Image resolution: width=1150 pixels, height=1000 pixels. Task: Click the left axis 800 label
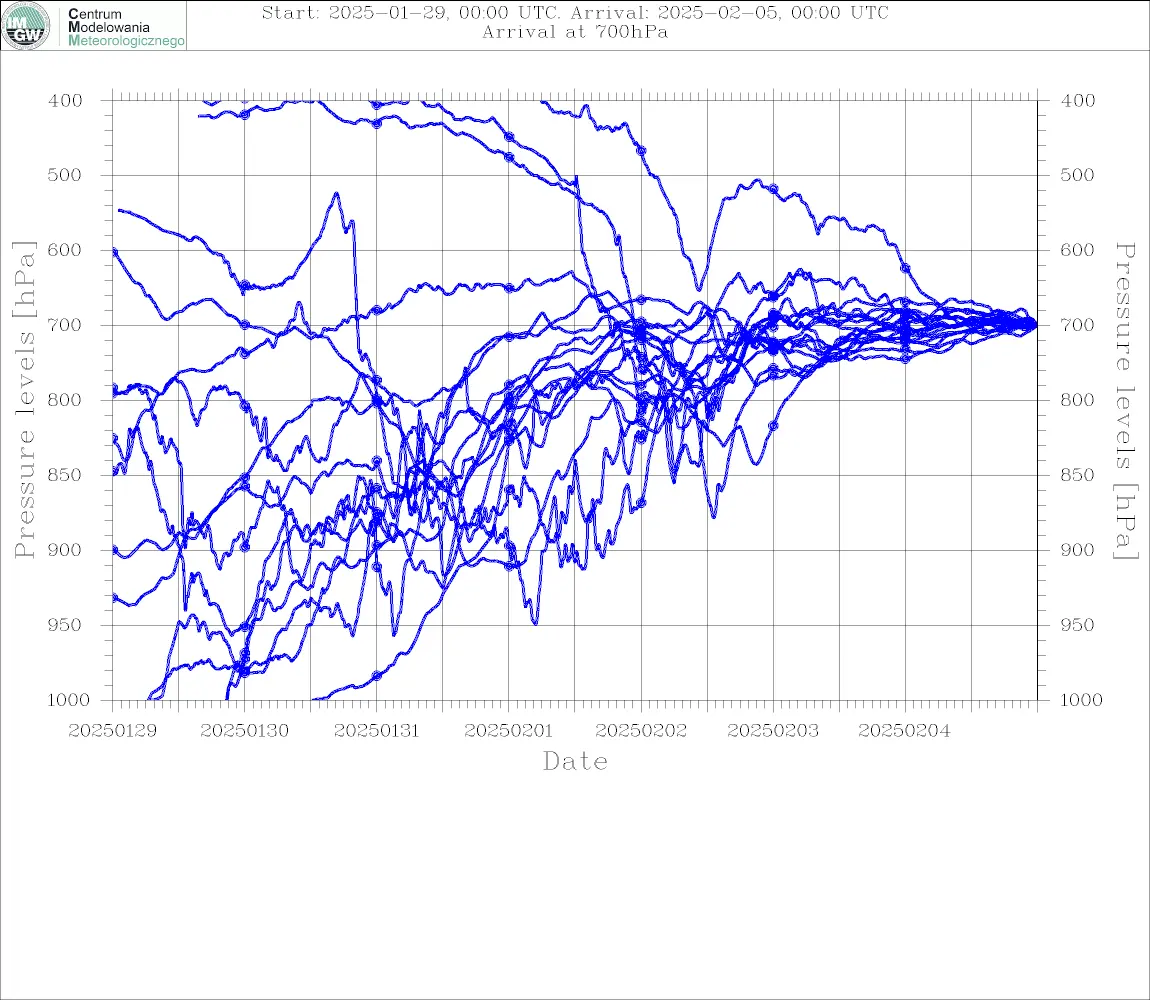click(65, 401)
